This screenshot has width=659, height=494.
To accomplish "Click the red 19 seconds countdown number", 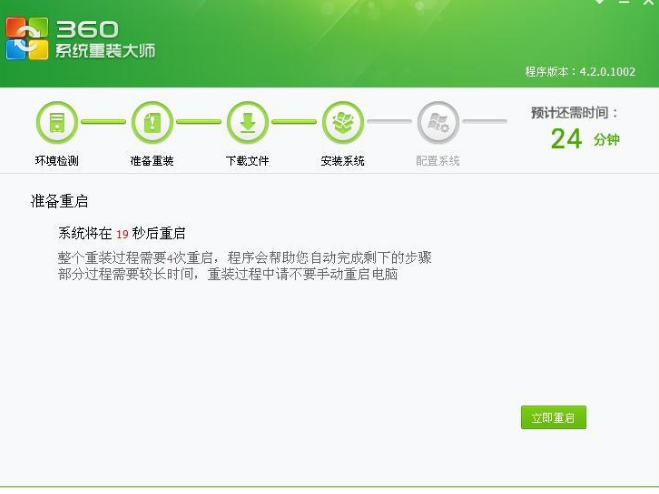I will point(122,234).
